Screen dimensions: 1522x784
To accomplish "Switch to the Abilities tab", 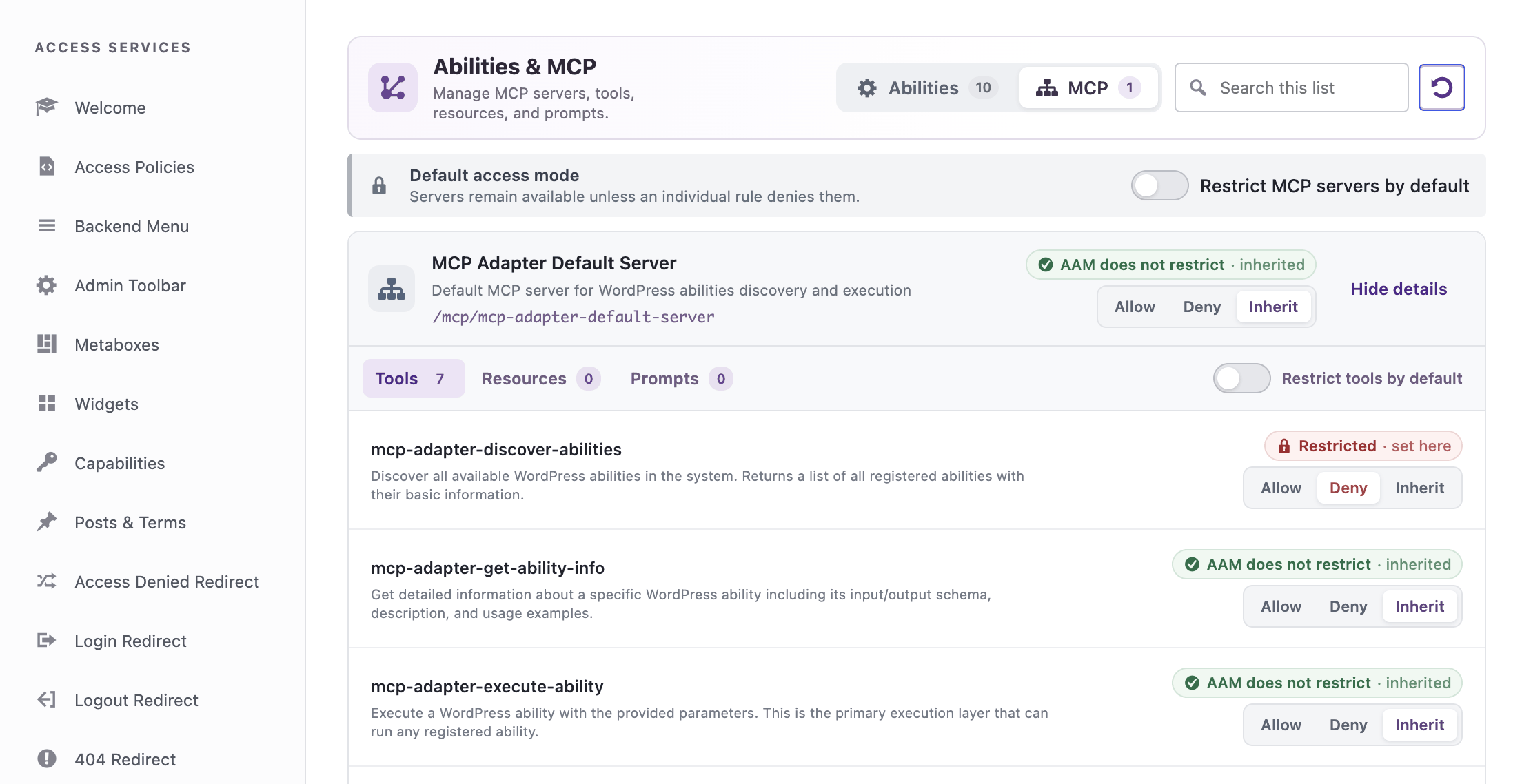I will point(927,87).
